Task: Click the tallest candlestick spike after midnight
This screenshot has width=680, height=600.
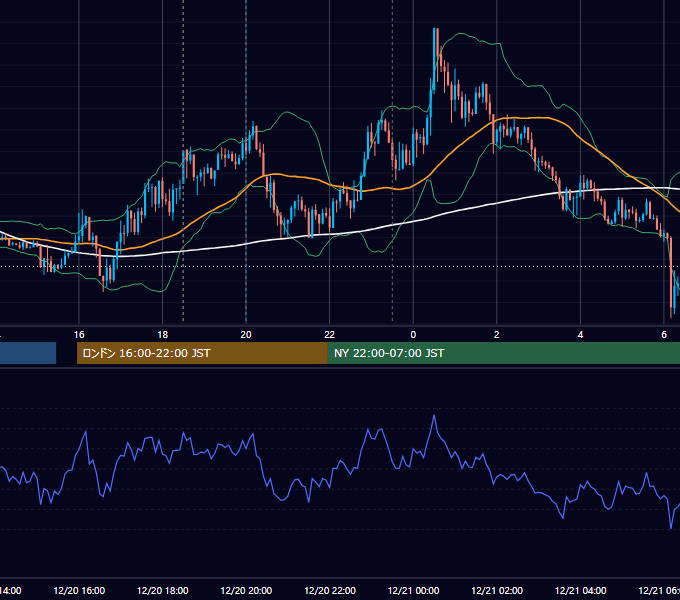Action: pos(434,61)
